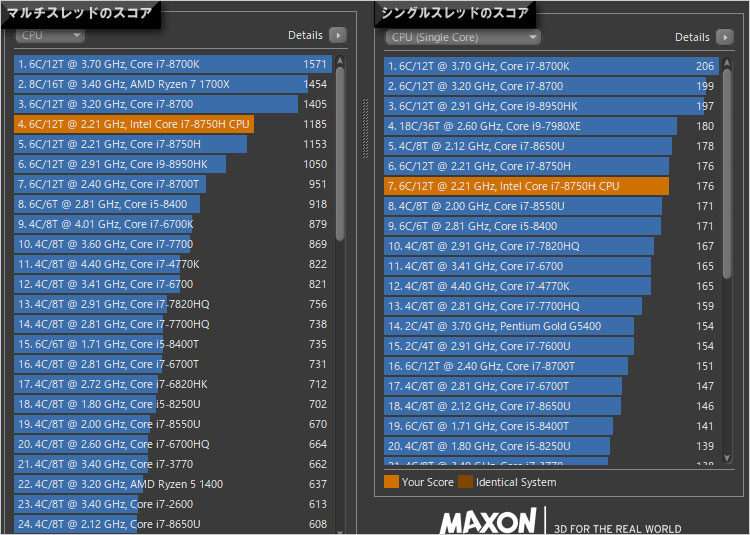
Task: Select single-thread row Core i7-8650U score 146
Action: point(551,406)
